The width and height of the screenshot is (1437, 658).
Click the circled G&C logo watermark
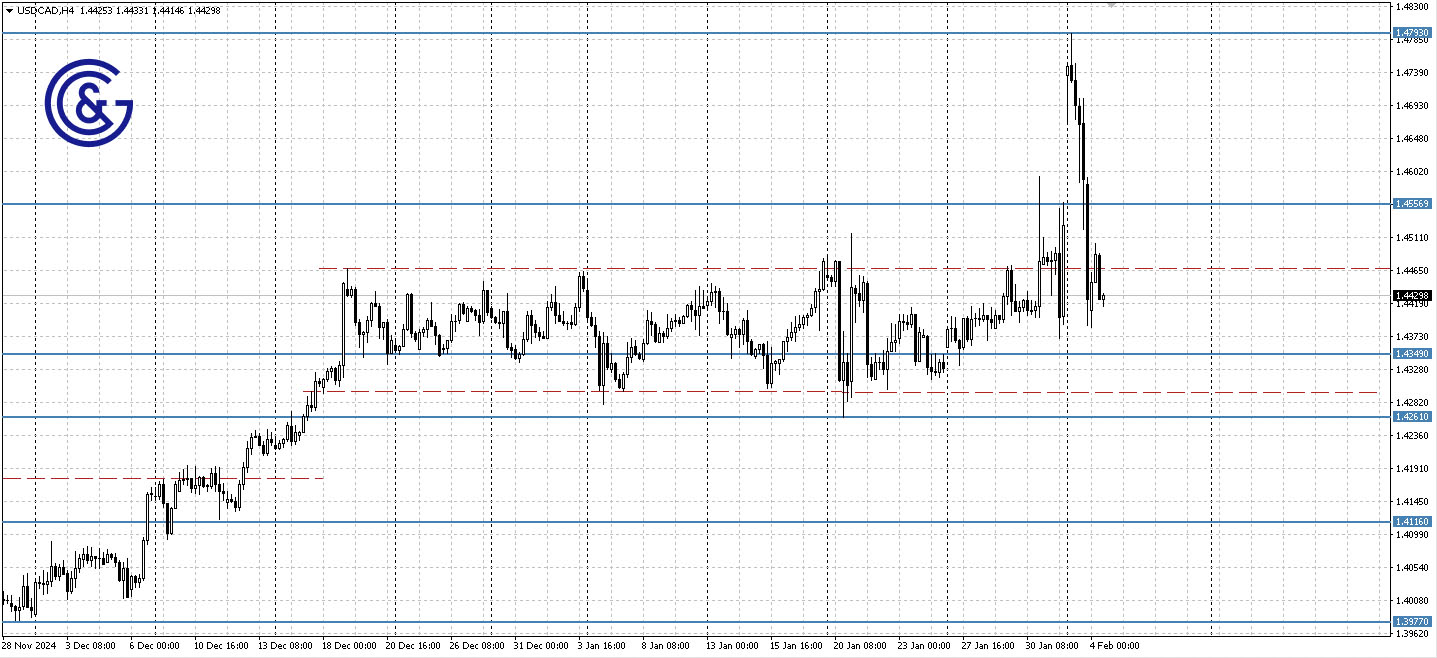pyautogui.click(x=88, y=100)
